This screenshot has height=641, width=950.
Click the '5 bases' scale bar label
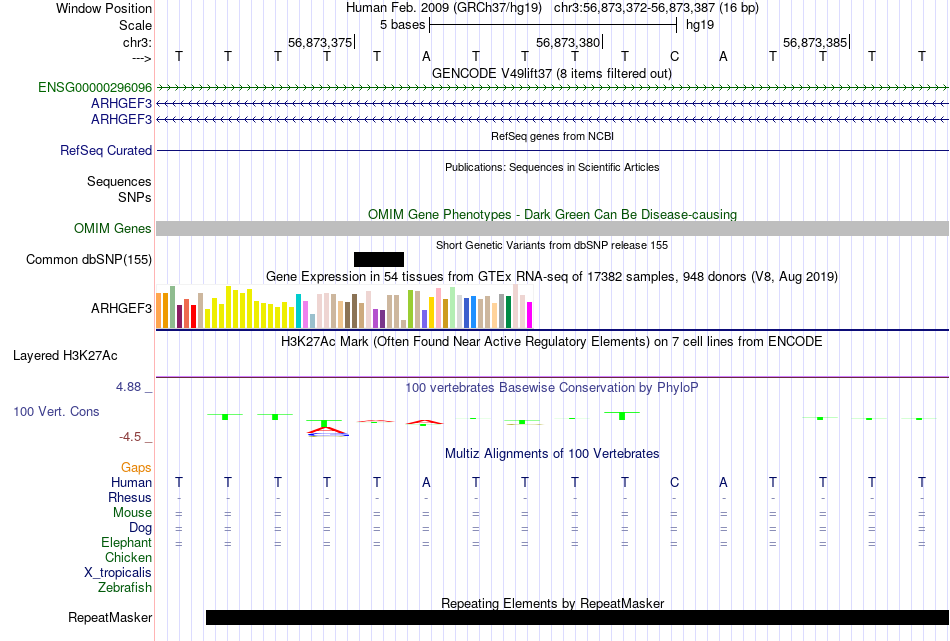[x=403, y=25]
